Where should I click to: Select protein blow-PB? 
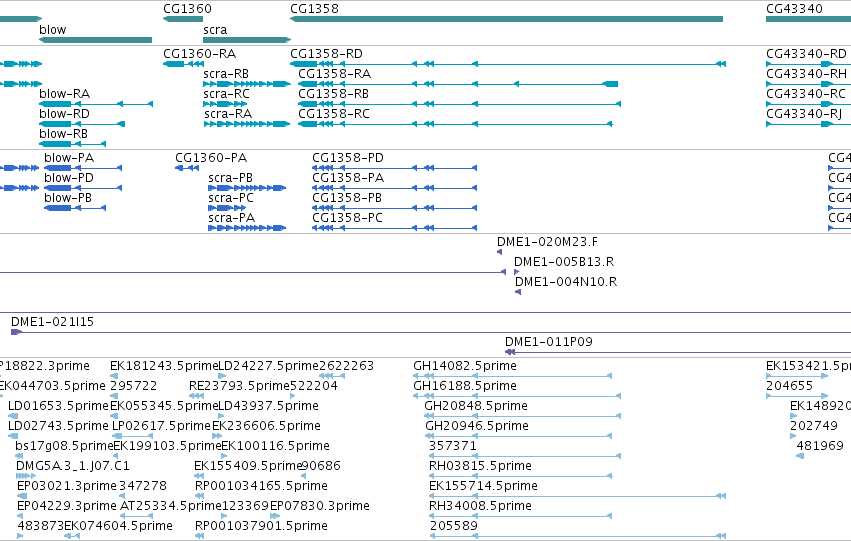click(x=75, y=208)
